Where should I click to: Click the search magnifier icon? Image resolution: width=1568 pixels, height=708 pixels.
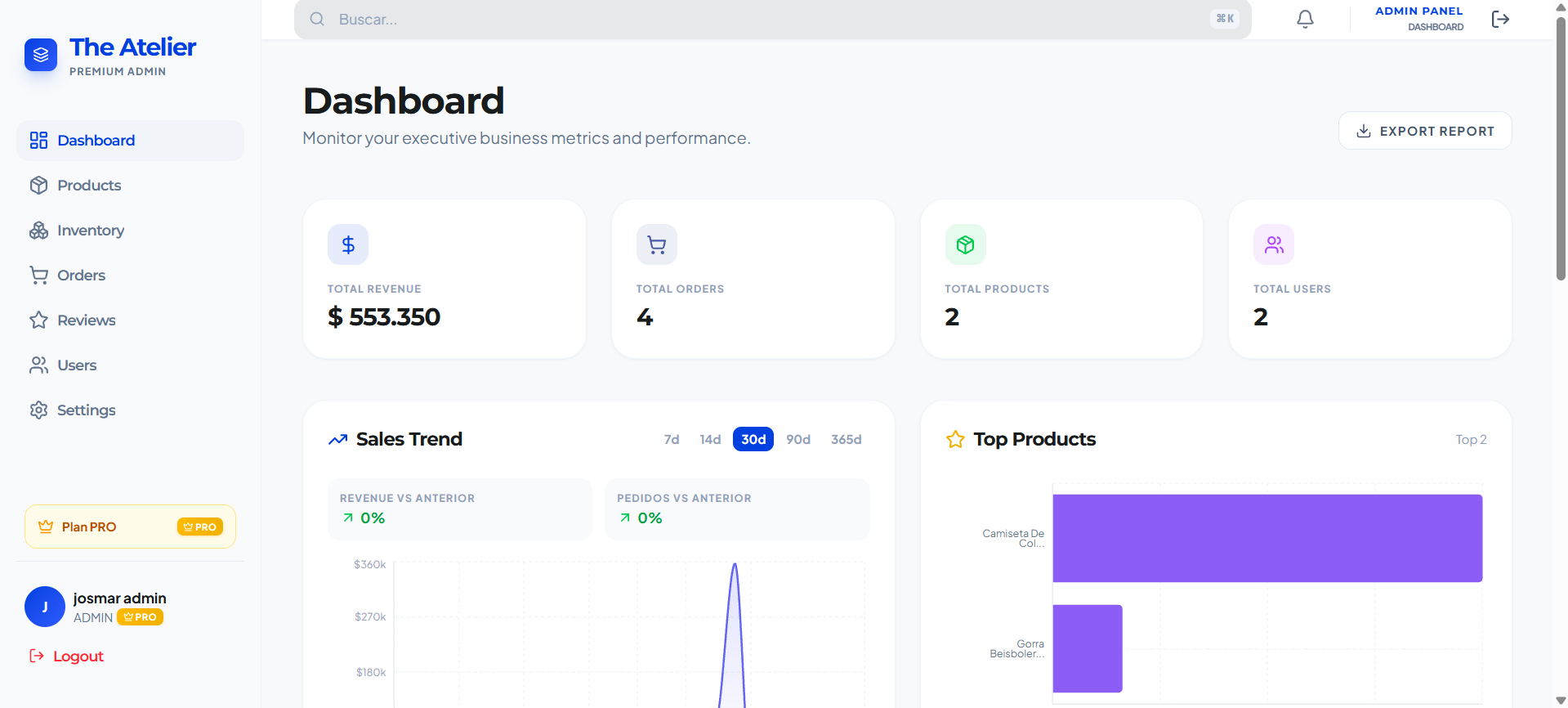pos(317,20)
